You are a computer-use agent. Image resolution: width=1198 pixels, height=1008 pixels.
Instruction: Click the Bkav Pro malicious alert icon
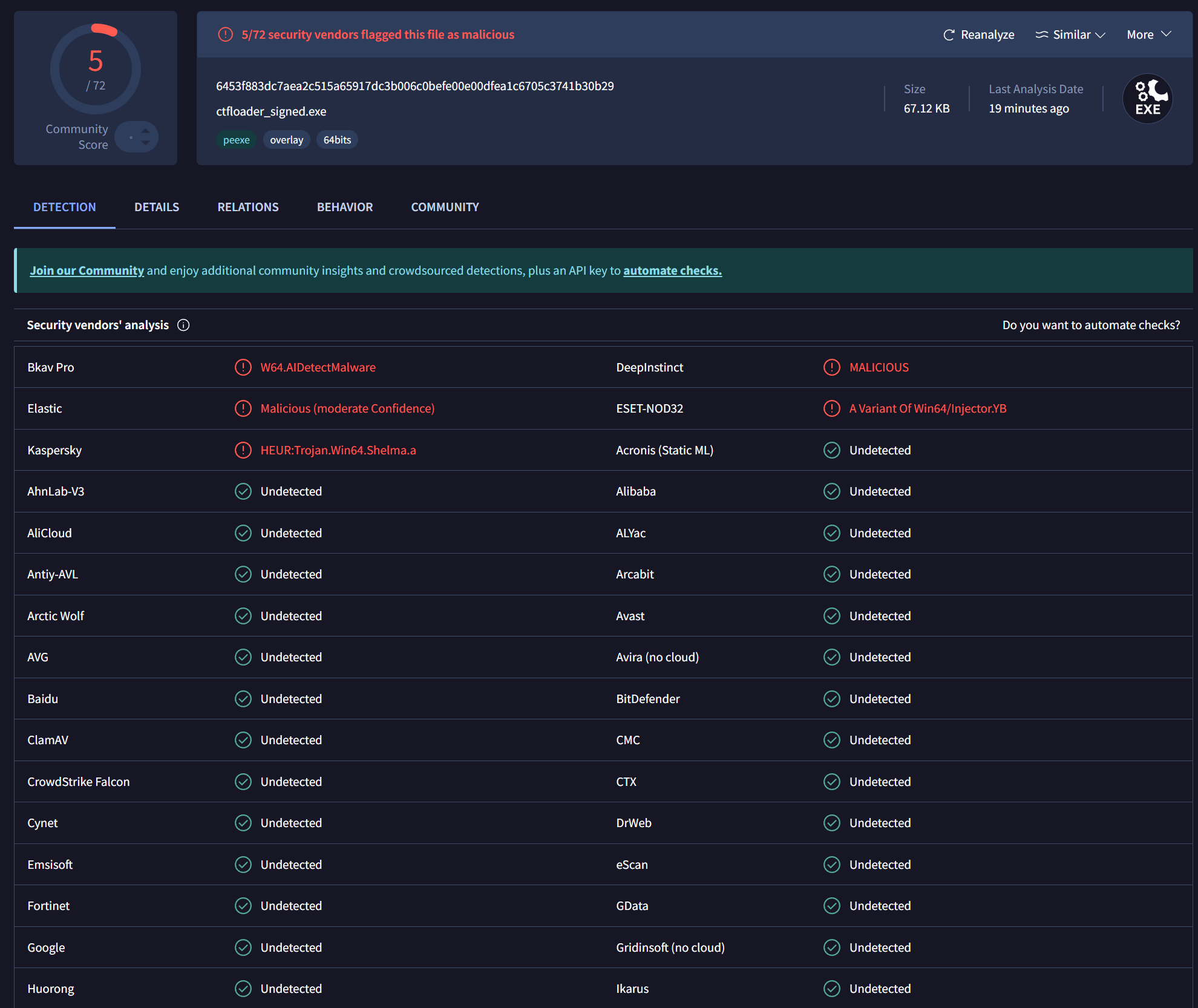pos(243,367)
